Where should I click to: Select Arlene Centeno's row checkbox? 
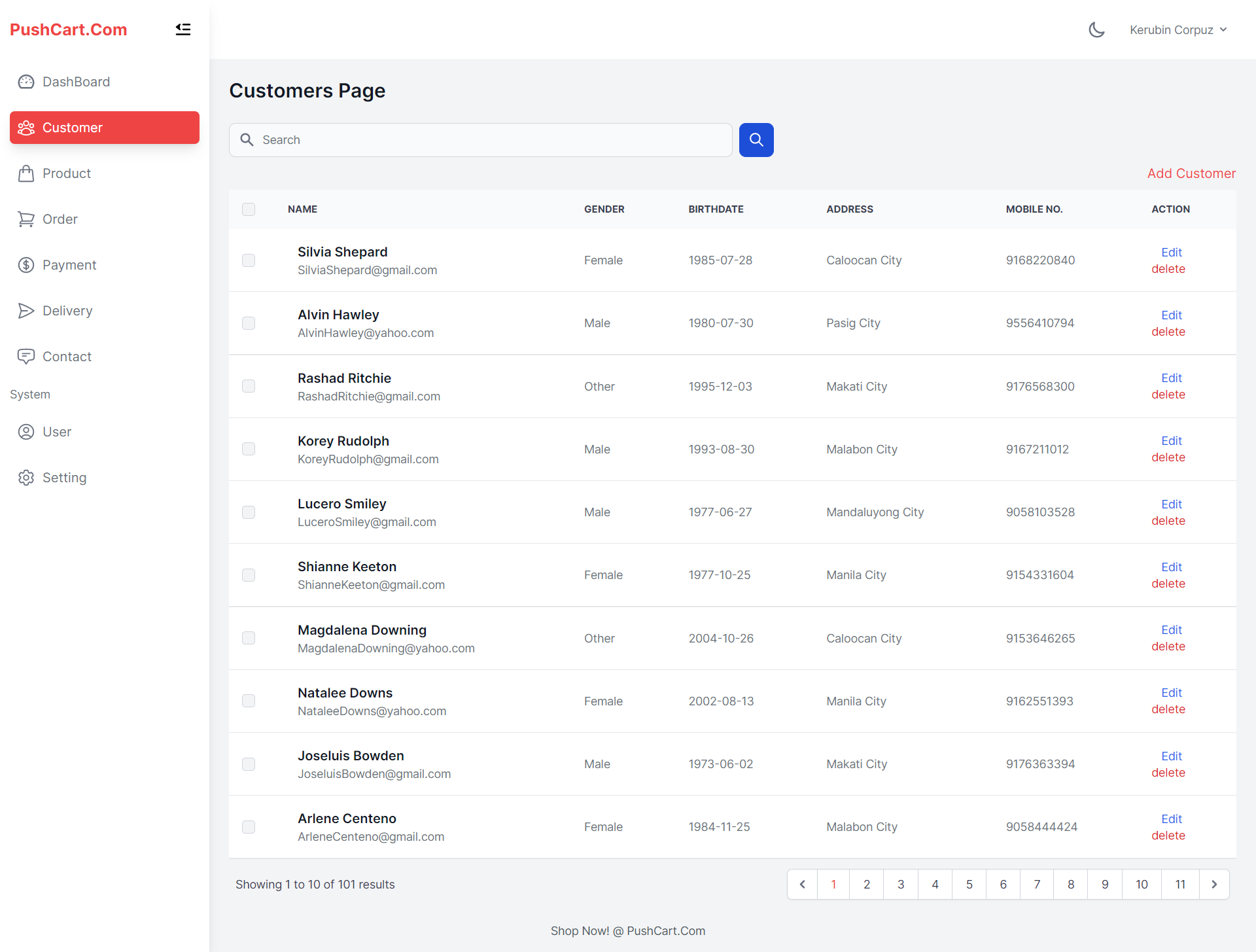(249, 826)
